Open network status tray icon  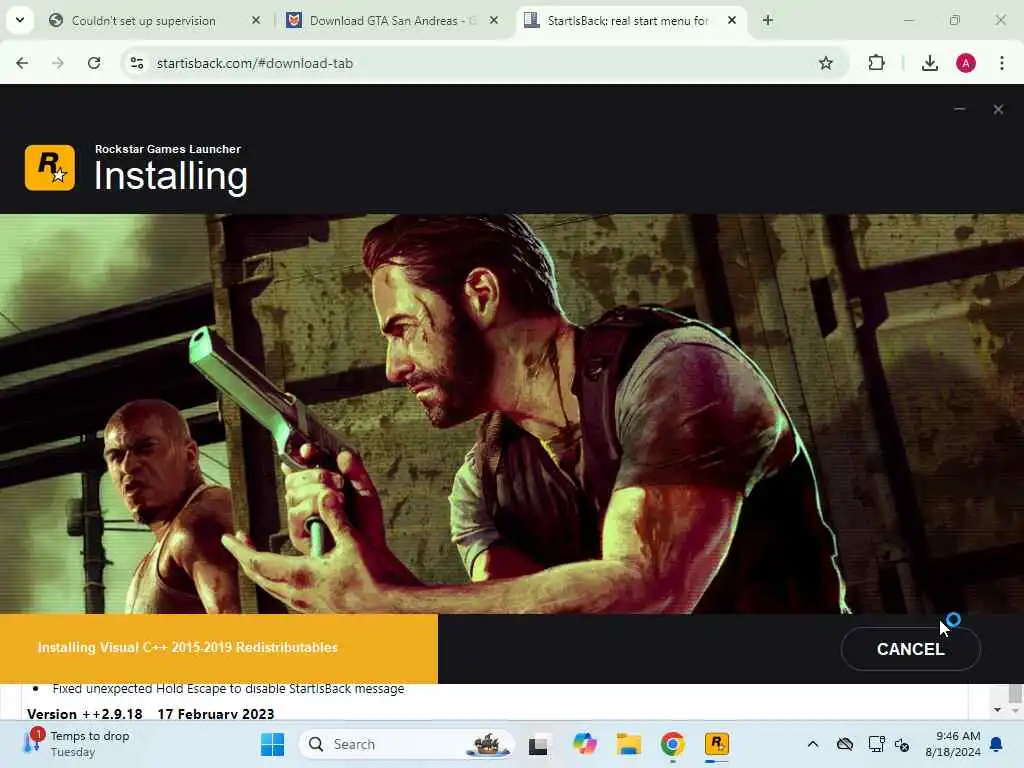(876, 744)
